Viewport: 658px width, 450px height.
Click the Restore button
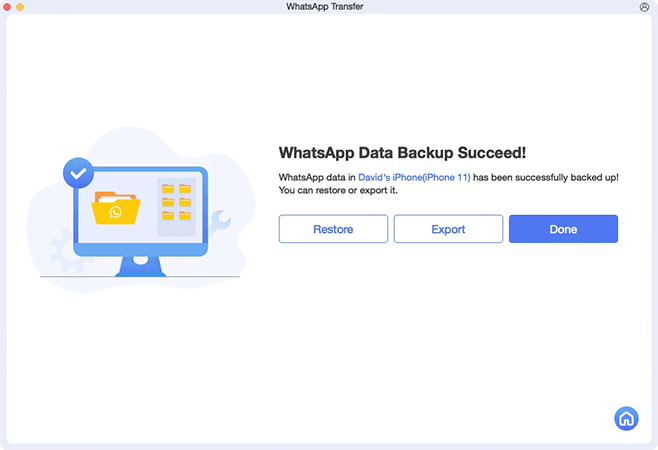point(333,229)
